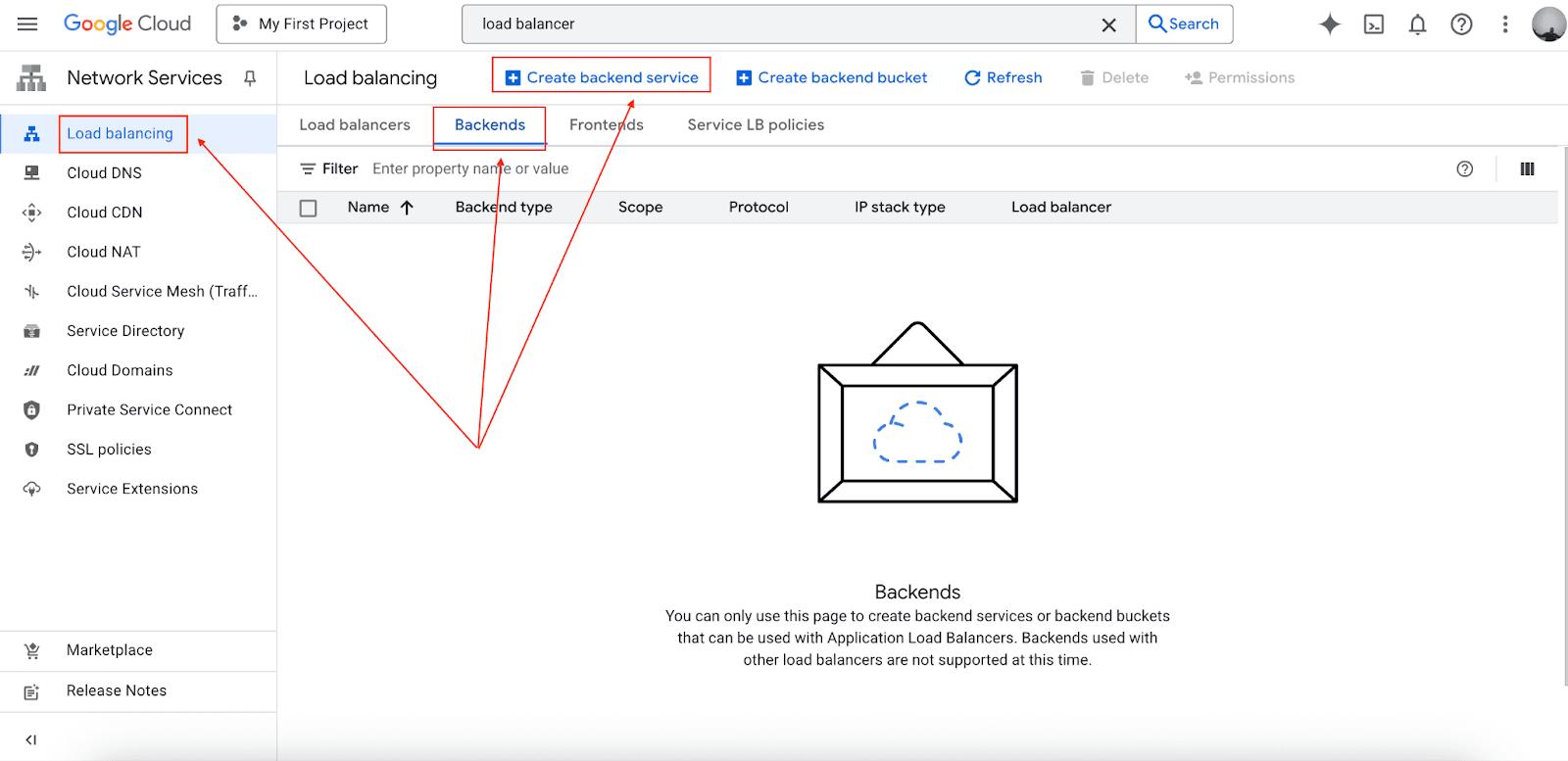Click the Backend type column header

[x=504, y=207]
